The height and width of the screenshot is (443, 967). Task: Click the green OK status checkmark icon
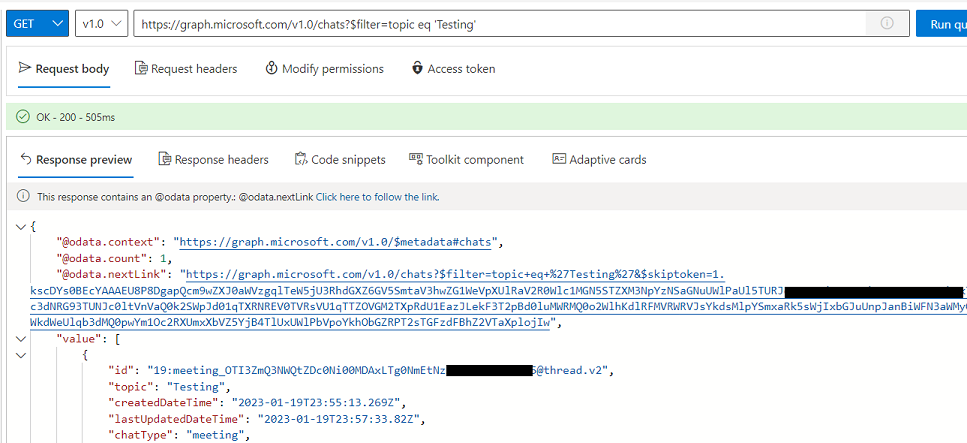tap(23, 117)
